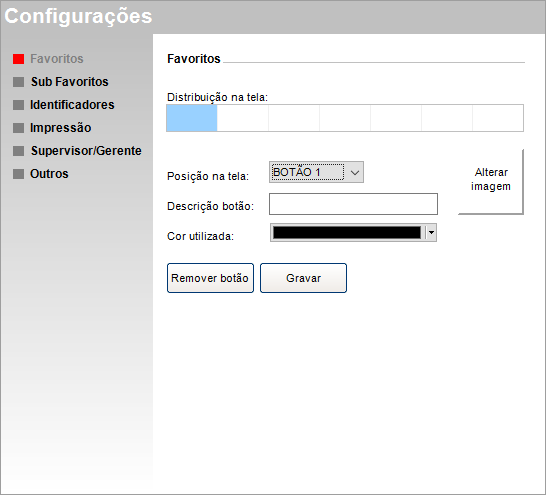
Task: Save settings with the Gravar button
Action: (303, 278)
